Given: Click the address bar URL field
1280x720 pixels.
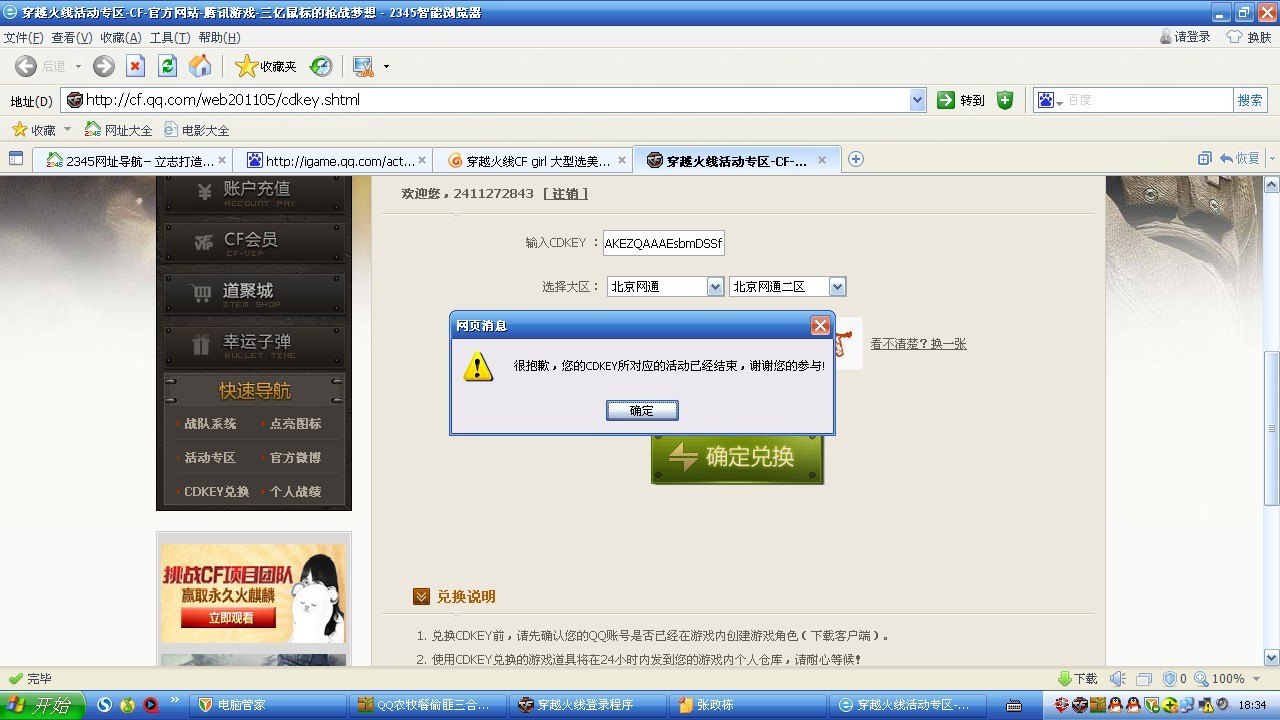Looking at the screenshot, I should [486, 100].
